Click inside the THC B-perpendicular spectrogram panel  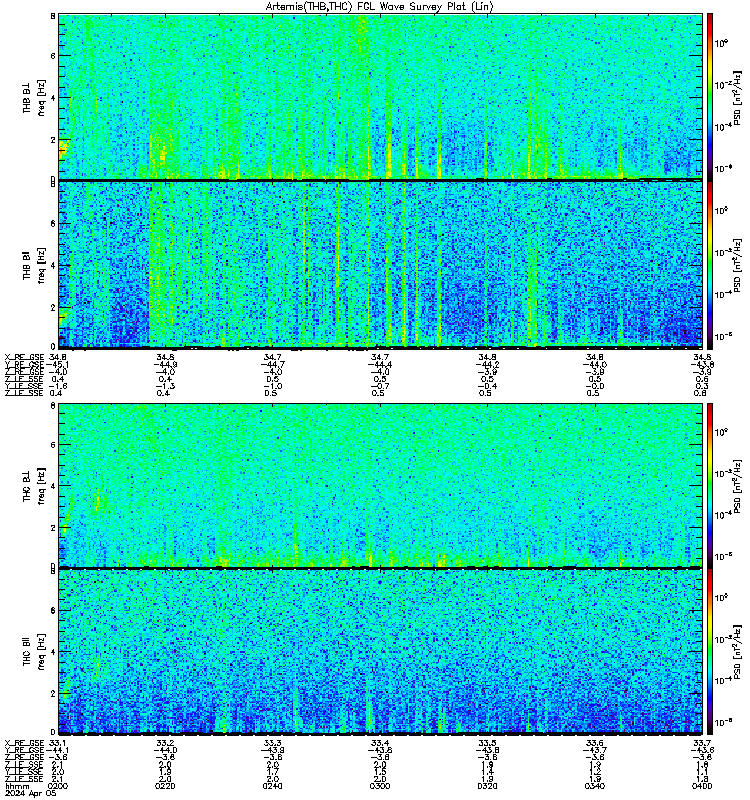[x=381, y=485]
